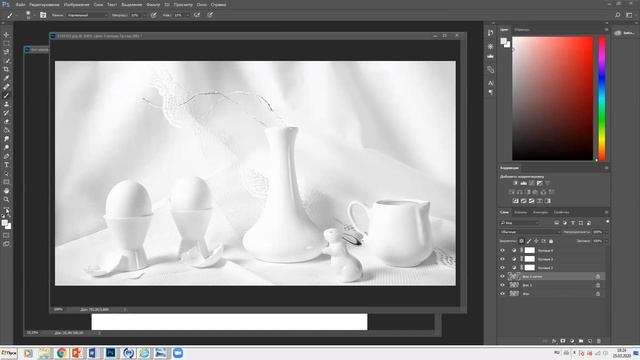Open the layer filter kind dropdown

[x=520, y=223]
